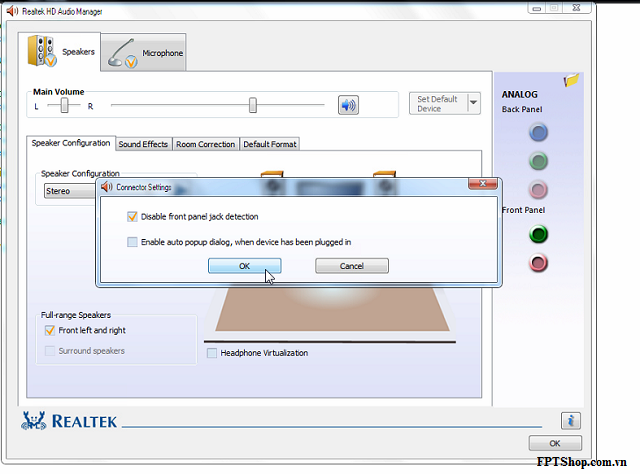Toggle Front left and right checkbox
The width and height of the screenshot is (640, 474).
[50, 330]
